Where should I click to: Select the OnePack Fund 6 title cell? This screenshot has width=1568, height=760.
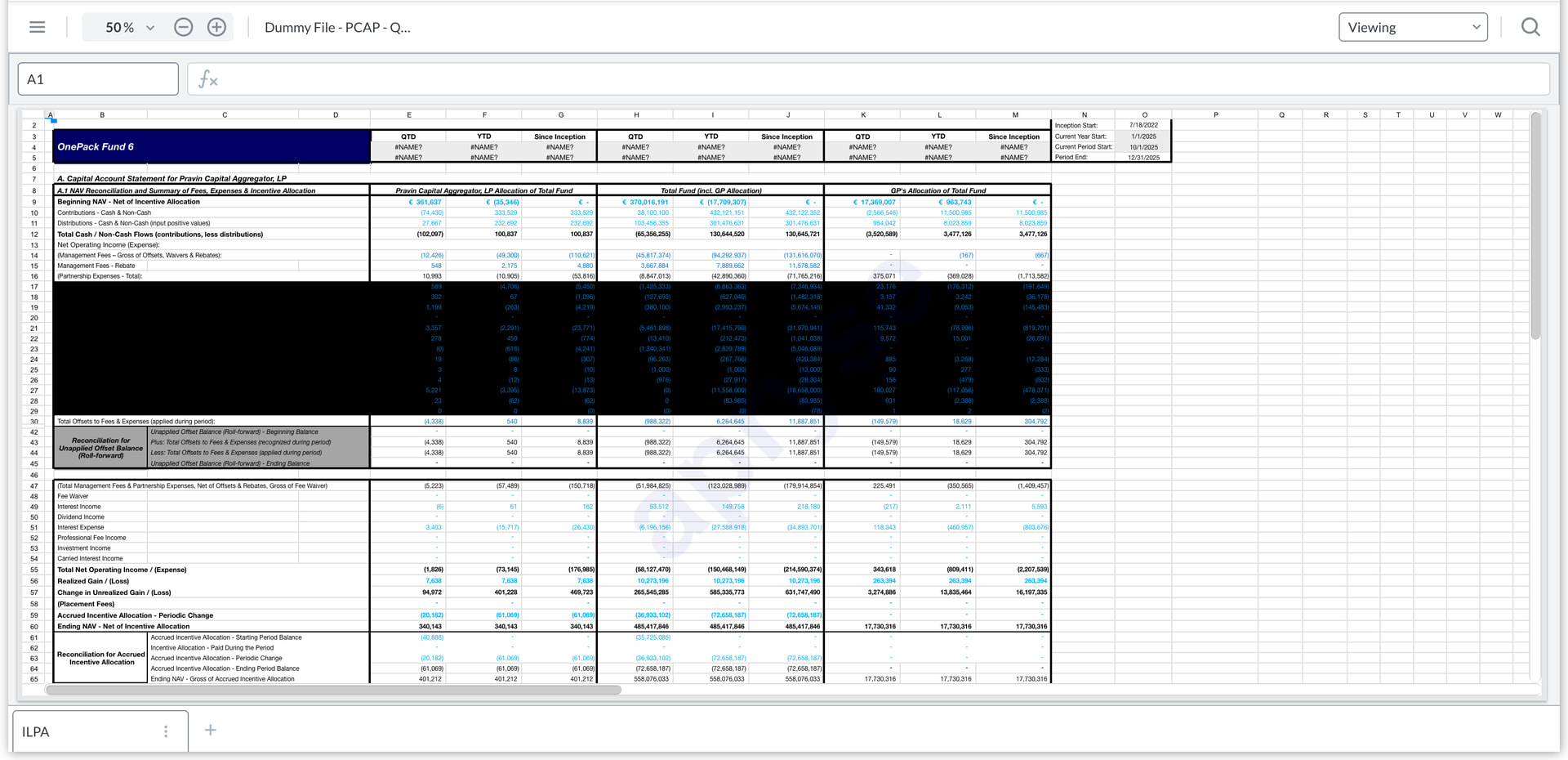click(211, 147)
